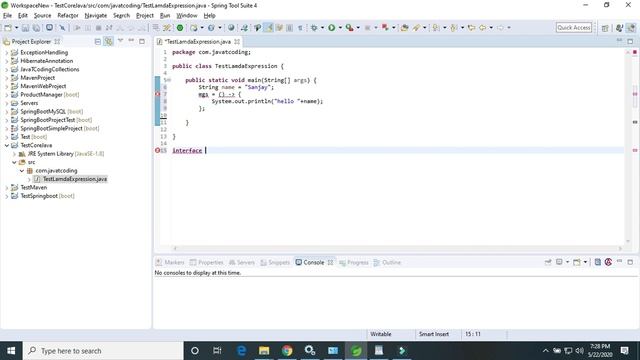Open the Run button dropdown arrow

tap(340, 28)
